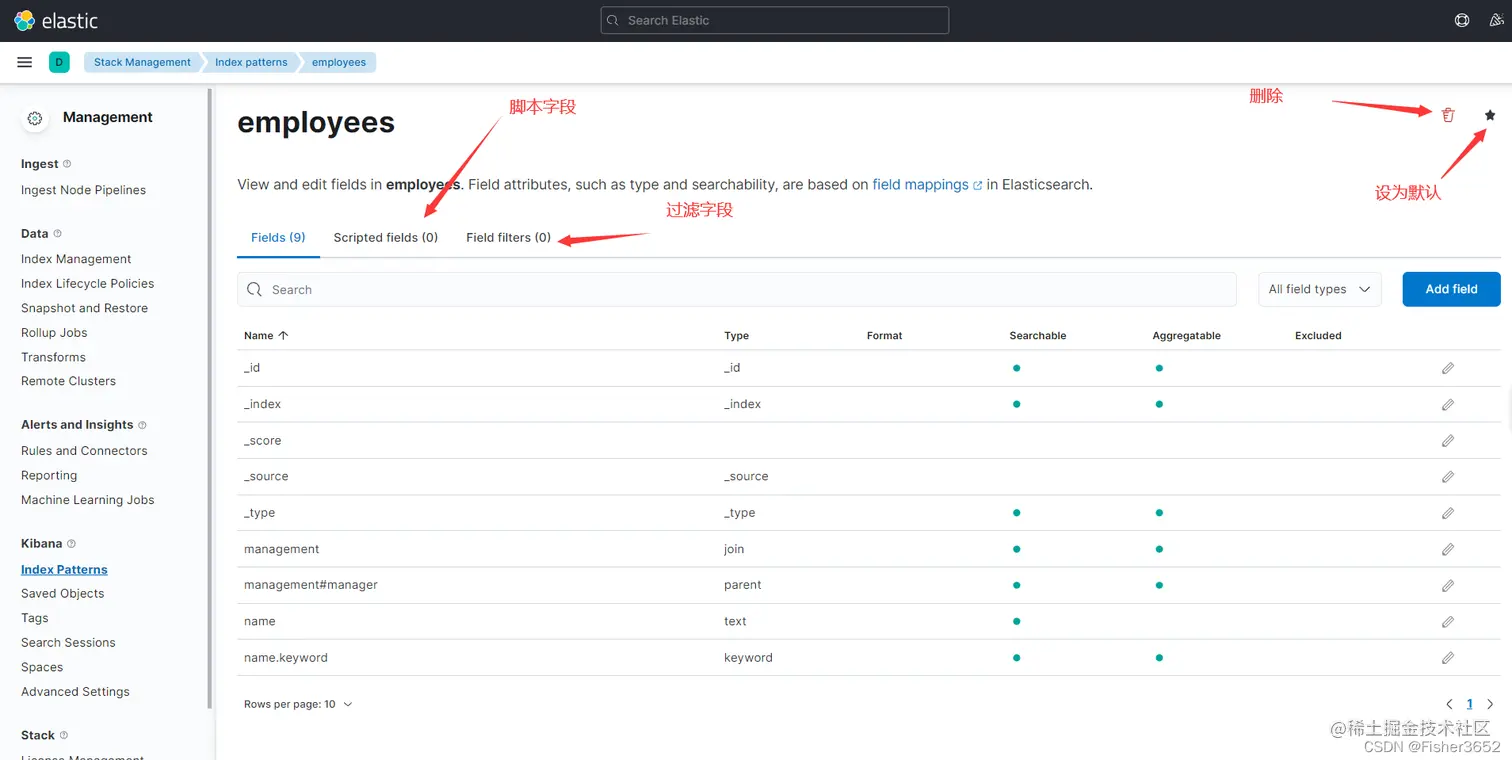Edit the _index field pencil icon

tap(1448, 404)
